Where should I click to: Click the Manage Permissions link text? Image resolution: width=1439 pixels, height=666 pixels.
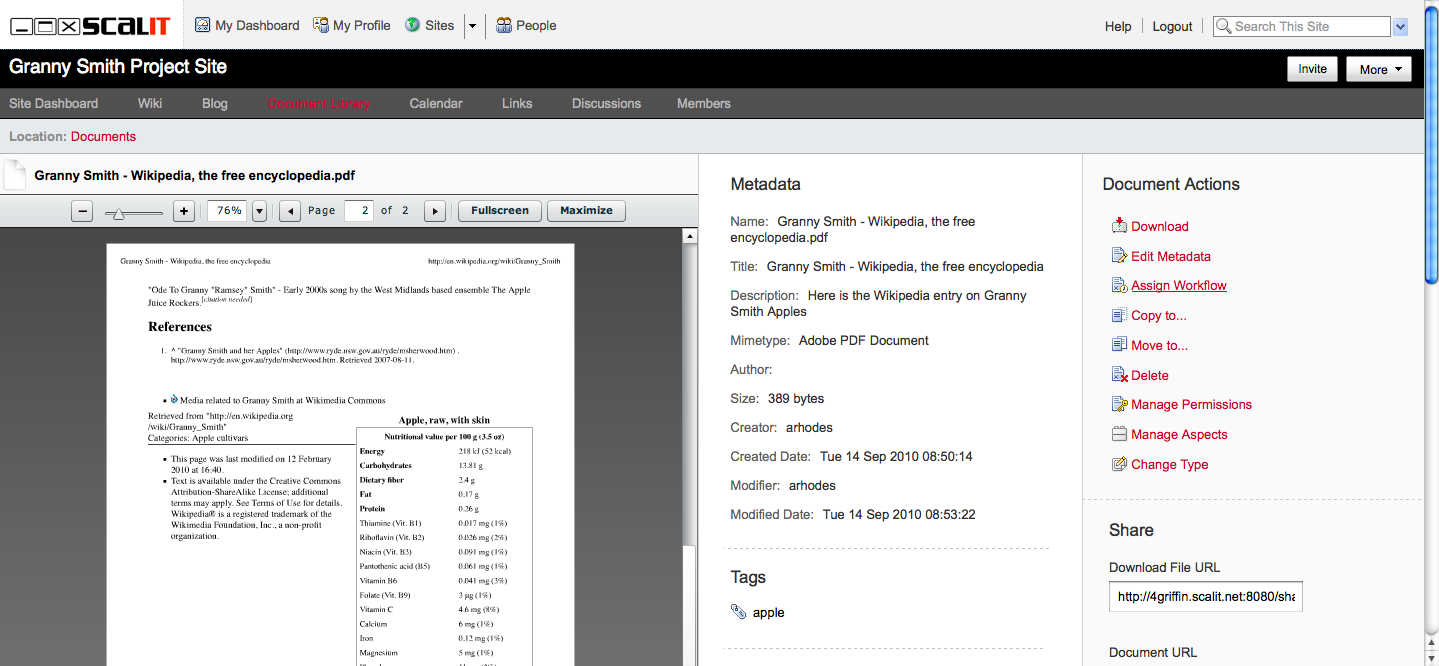(1191, 404)
